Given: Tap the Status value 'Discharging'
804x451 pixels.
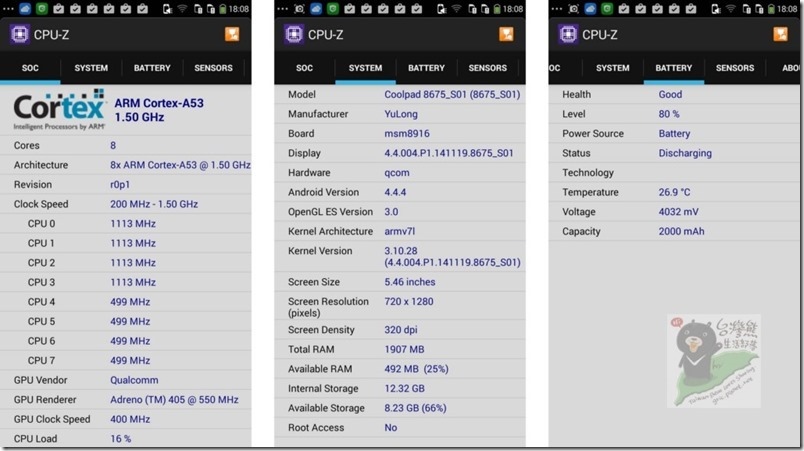Looking at the screenshot, I should coord(685,153).
